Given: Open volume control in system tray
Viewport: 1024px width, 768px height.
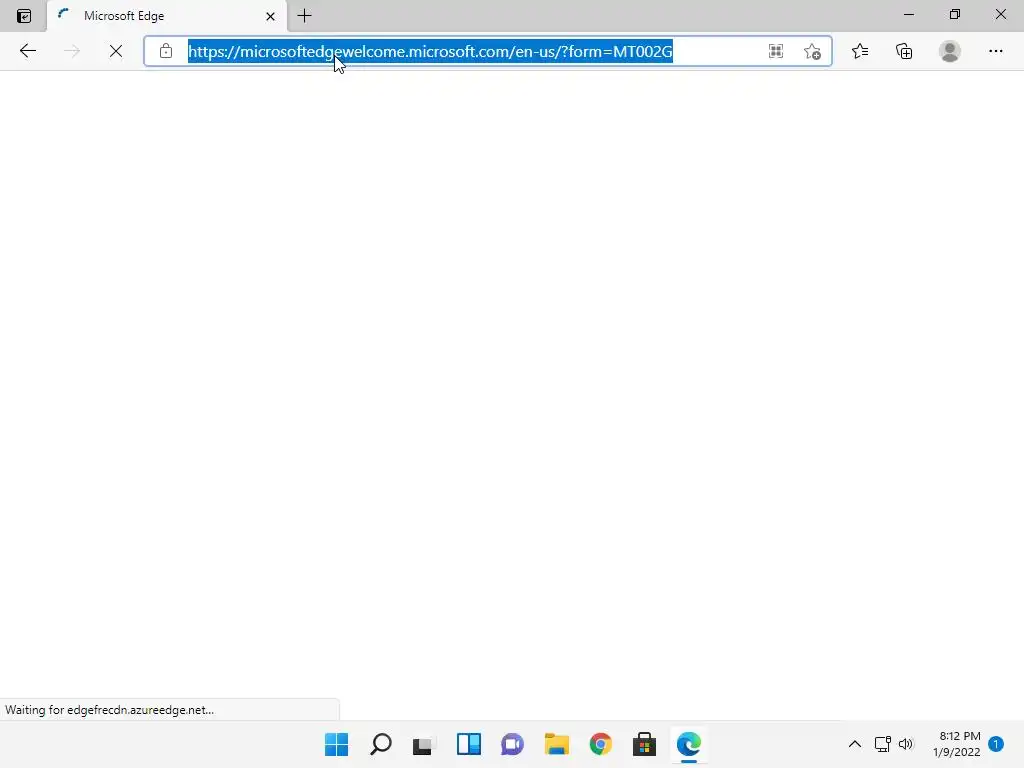Looking at the screenshot, I should point(906,744).
